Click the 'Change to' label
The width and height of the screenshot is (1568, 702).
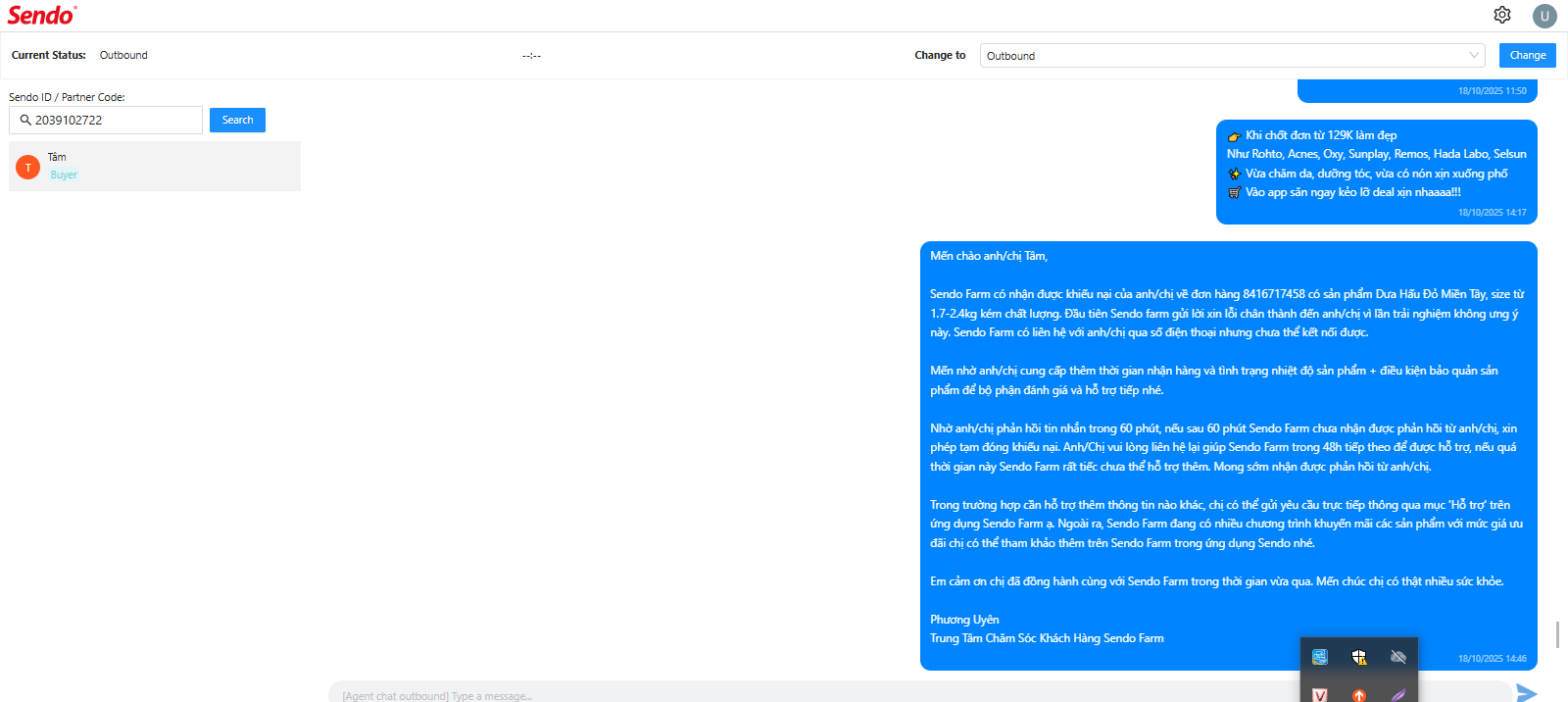tap(940, 55)
